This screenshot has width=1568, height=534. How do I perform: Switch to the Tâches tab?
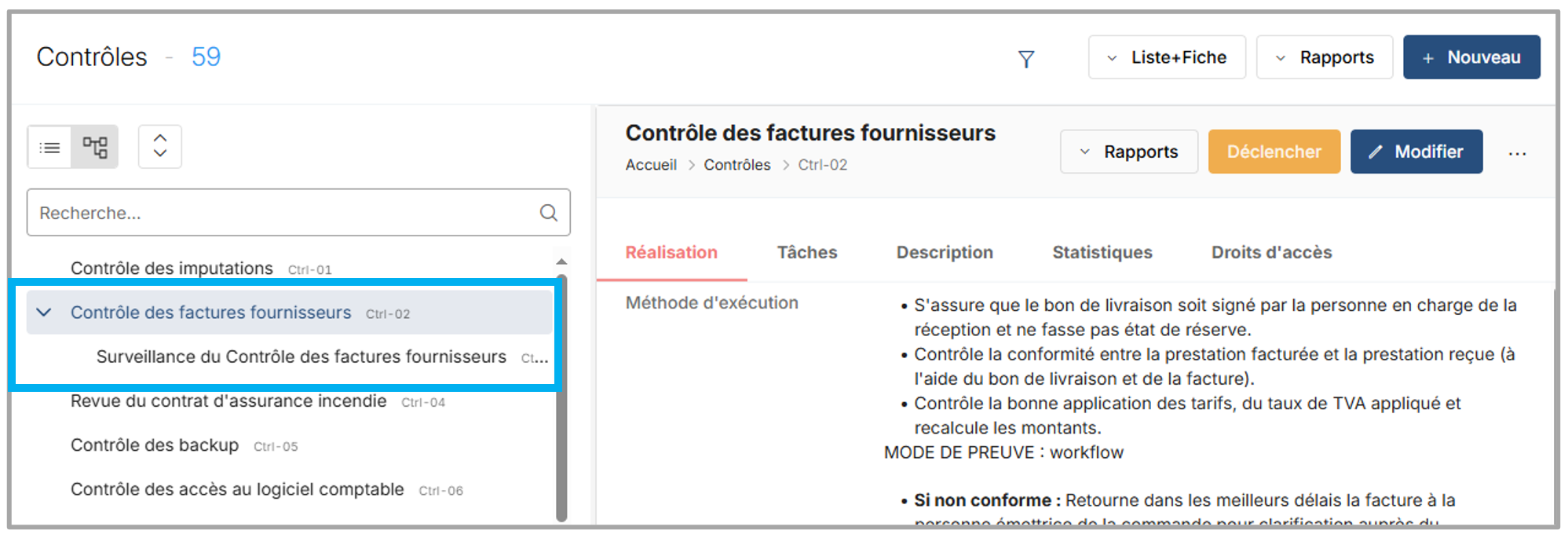pyautogui.click(x=806, y=252)
